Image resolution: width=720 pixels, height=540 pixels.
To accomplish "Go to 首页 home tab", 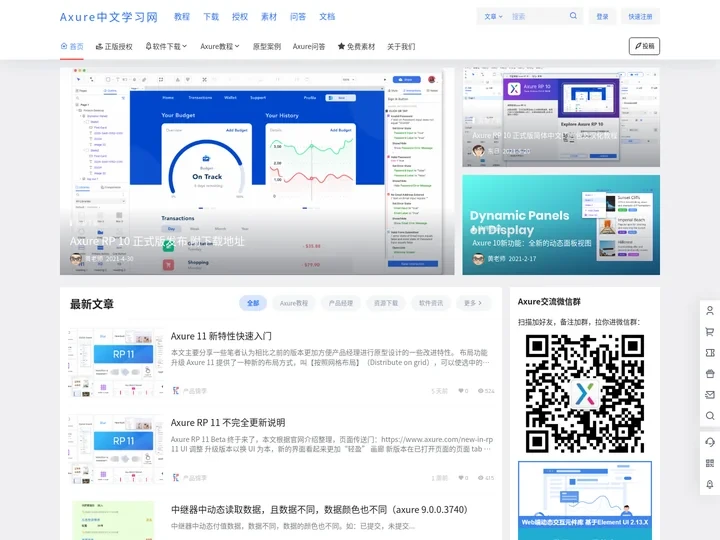I will (x=72, y=46).
